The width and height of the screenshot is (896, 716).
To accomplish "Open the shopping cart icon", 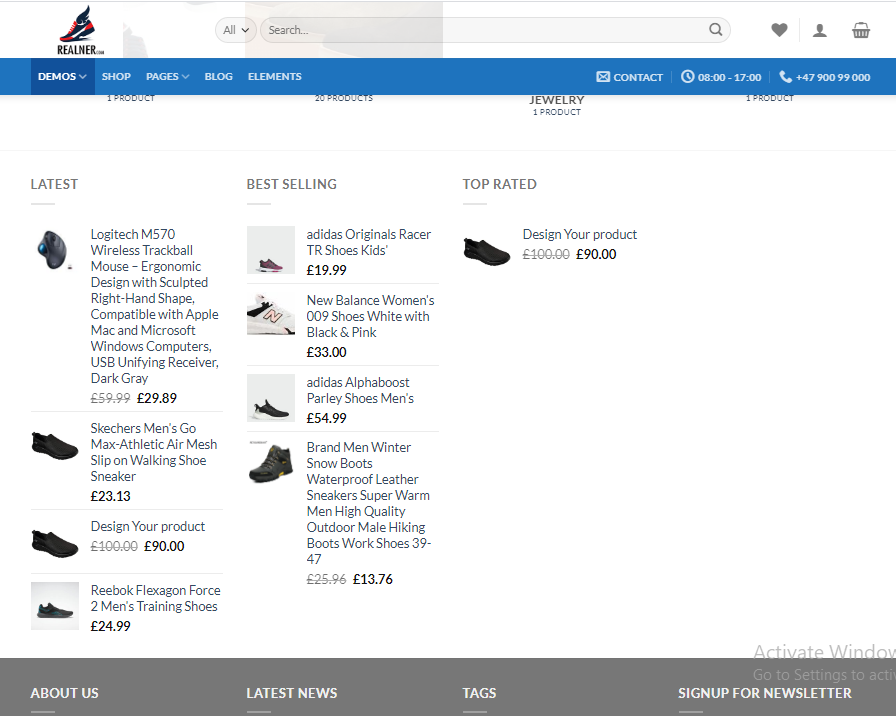I will tap(861, 30).
